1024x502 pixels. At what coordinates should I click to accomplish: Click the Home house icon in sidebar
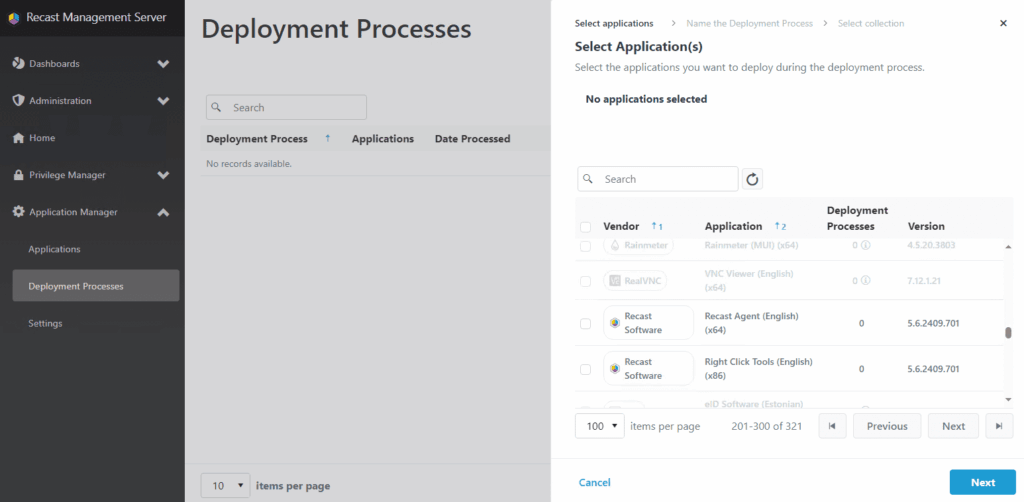tap(18, 138)
